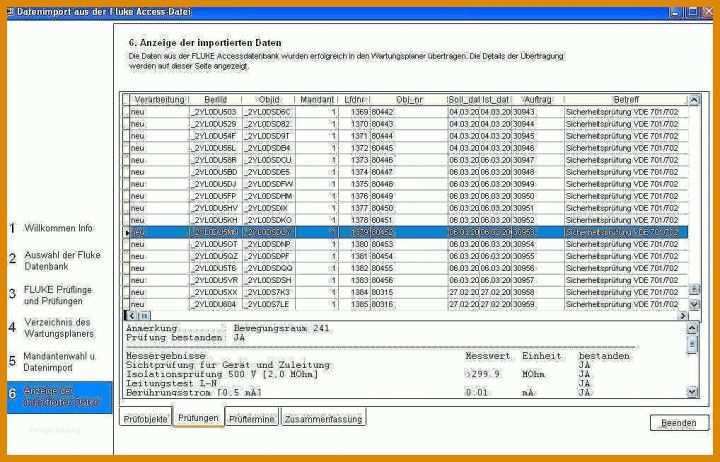
Task: Click the Betreff column header
Action: (x=626, y=100)
